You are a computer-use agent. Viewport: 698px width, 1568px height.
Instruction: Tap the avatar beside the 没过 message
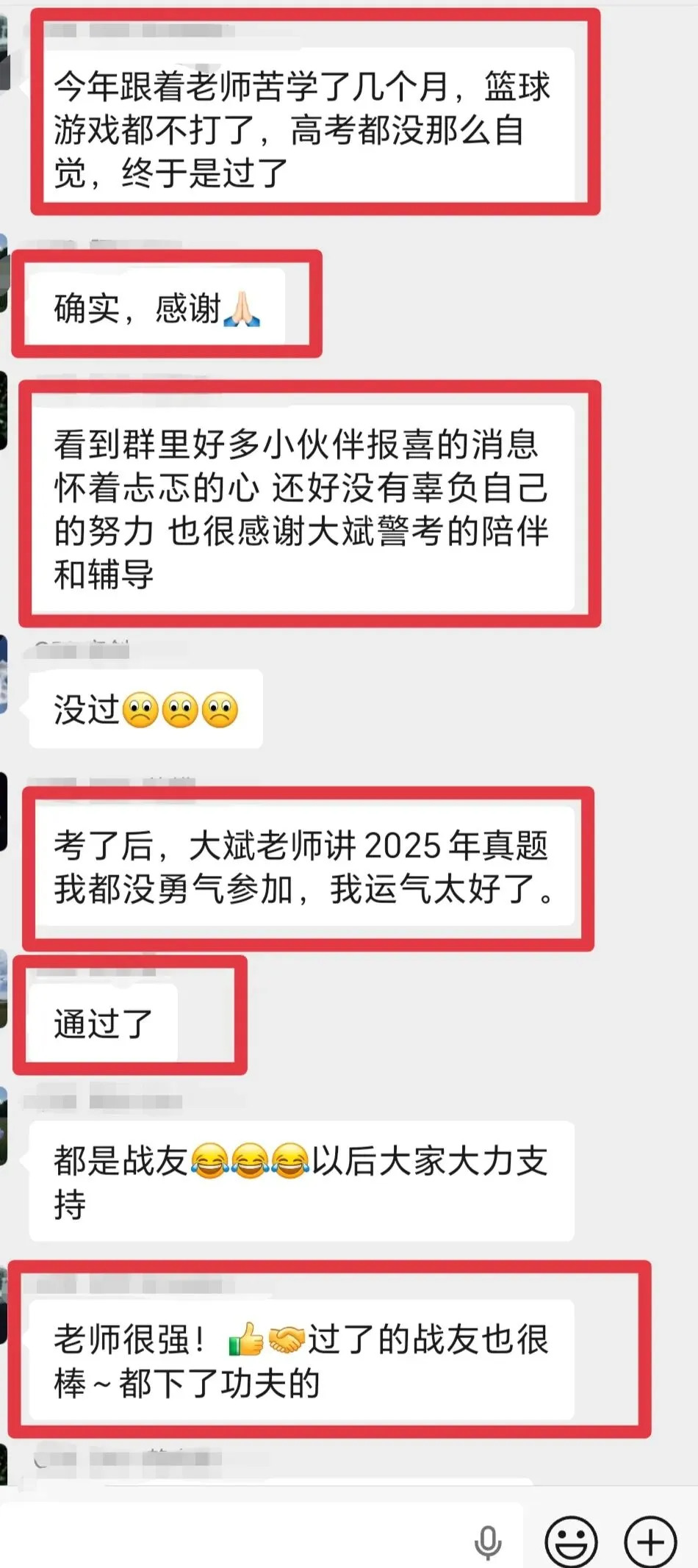point(3,674)
